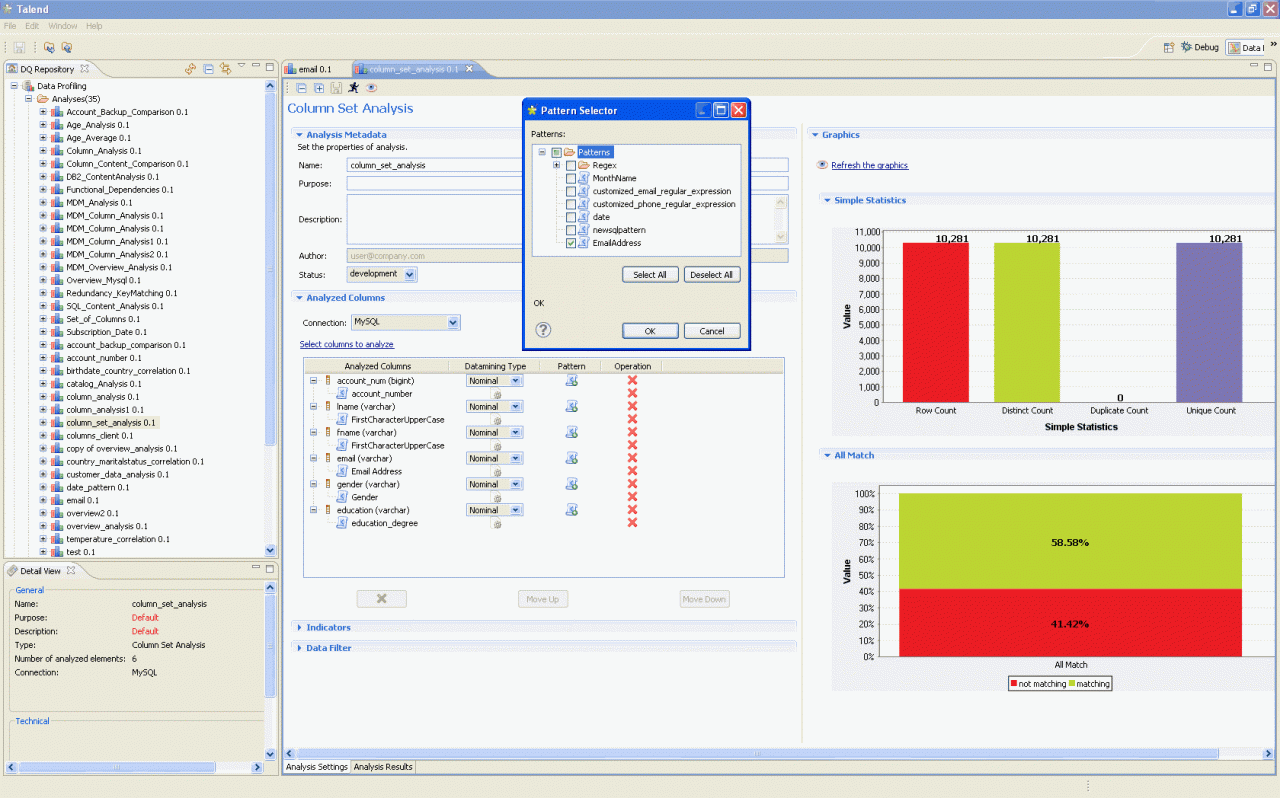Confirm Pattern Selector with OK button

pos(650,331)
